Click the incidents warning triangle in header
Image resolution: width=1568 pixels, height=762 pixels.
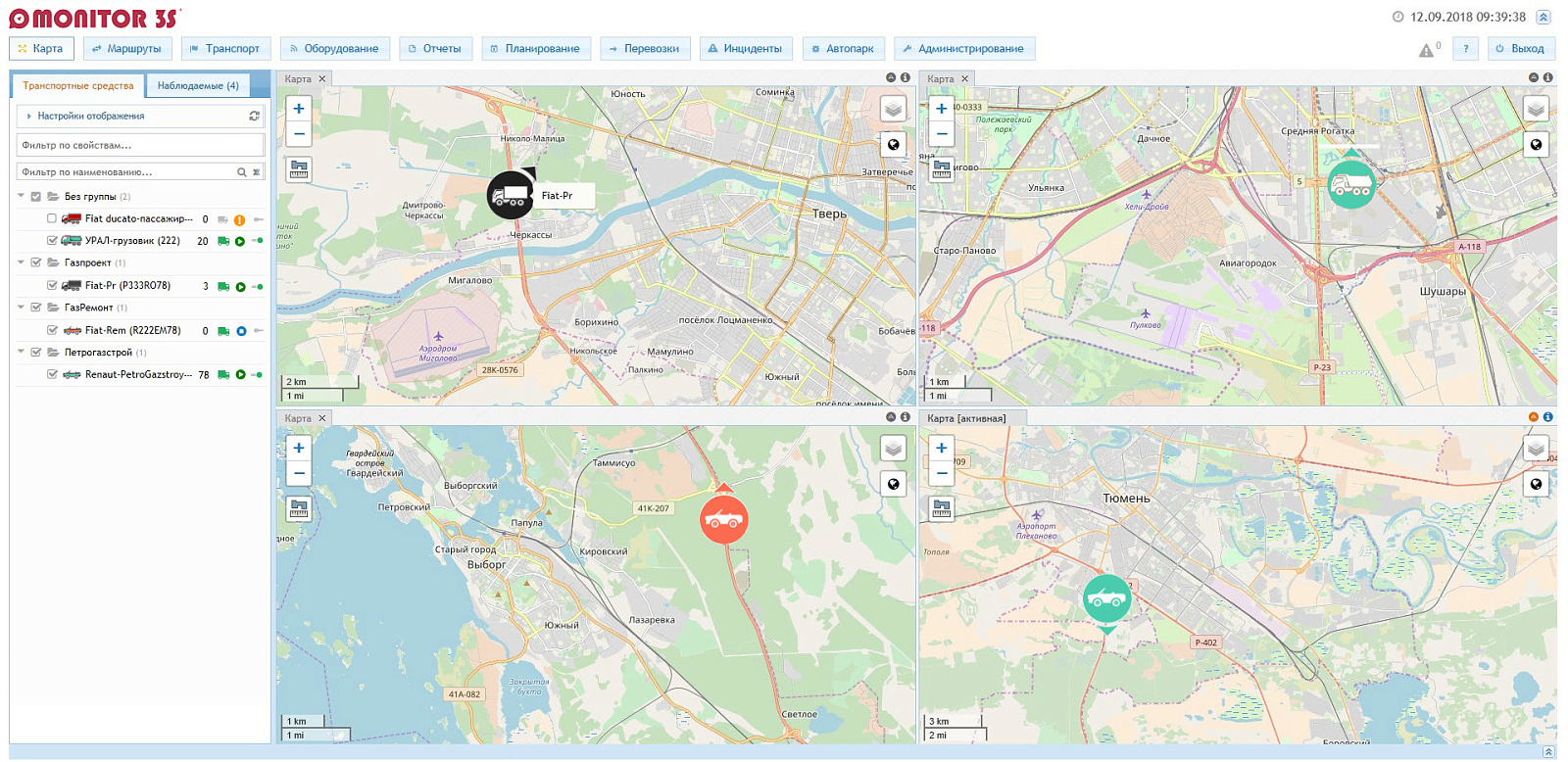(1426, 50)
